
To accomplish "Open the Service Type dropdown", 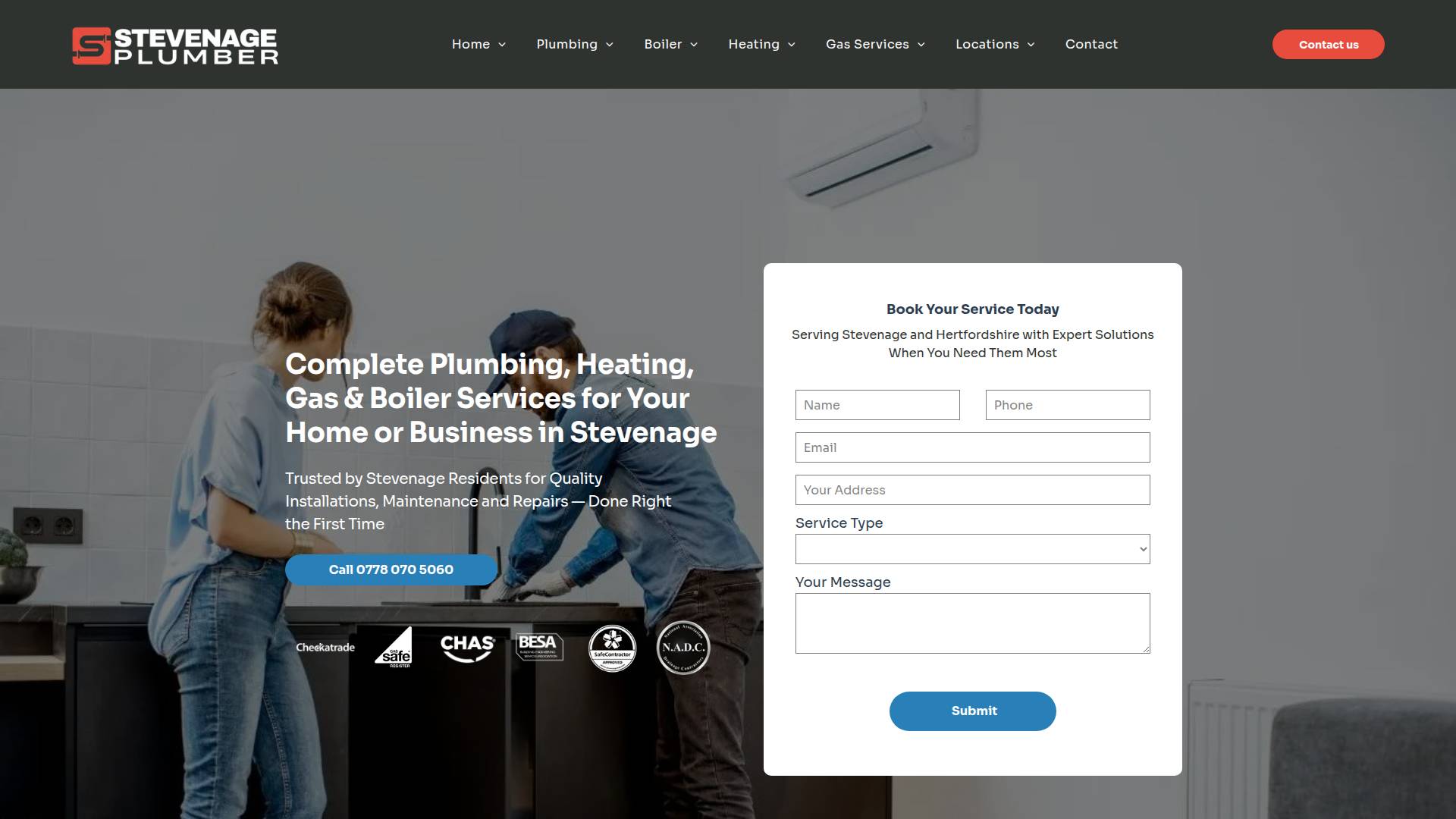I will [972, 549].
